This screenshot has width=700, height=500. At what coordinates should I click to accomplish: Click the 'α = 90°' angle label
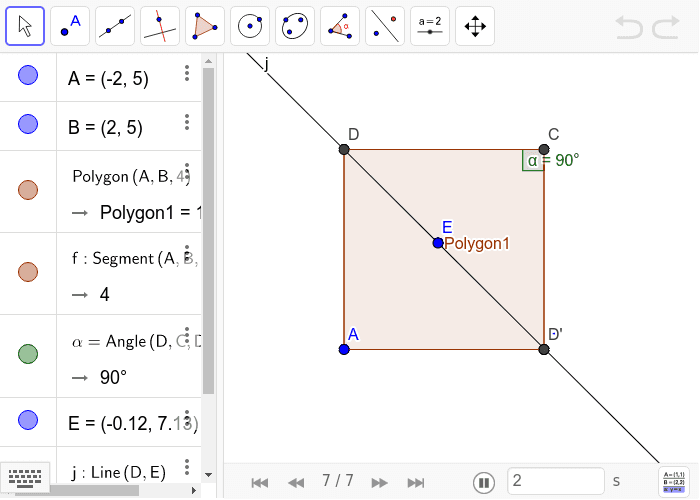(553, 160)
